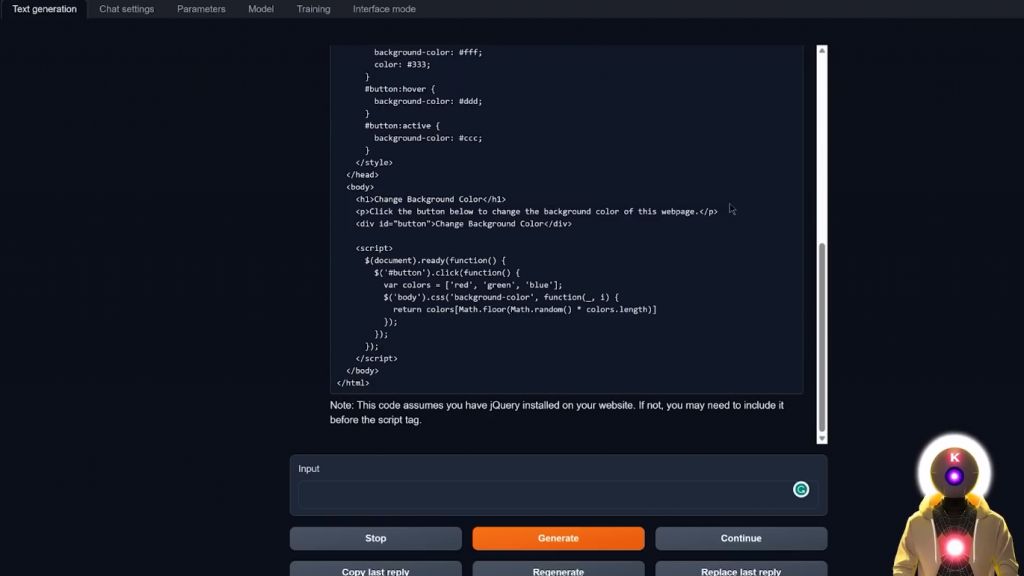Focus the Input text field
Viewport: 1024px width, 576px height.
pyautogui.click(x=558, y=494)
